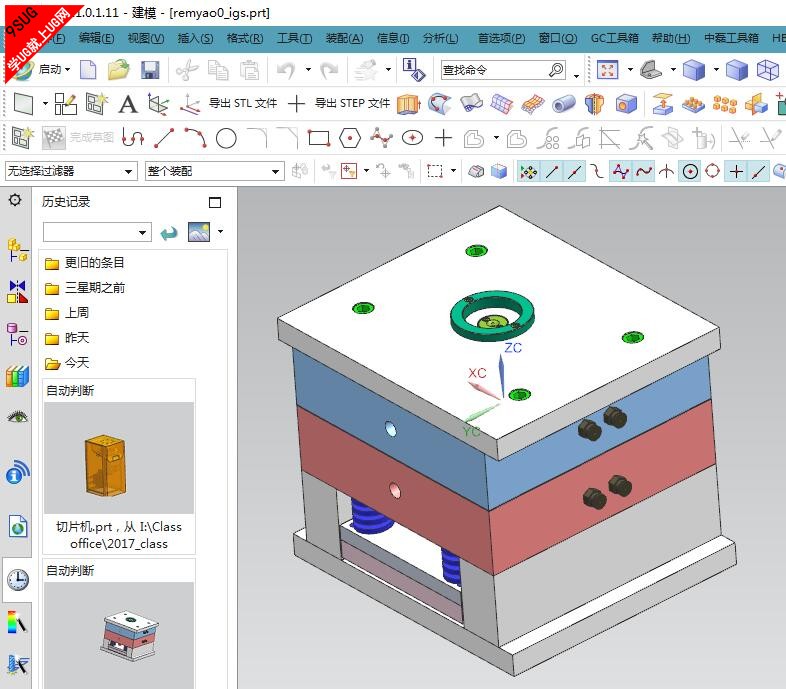
Task: Select the Ellipse sketch tool
Action: (412, 138)
